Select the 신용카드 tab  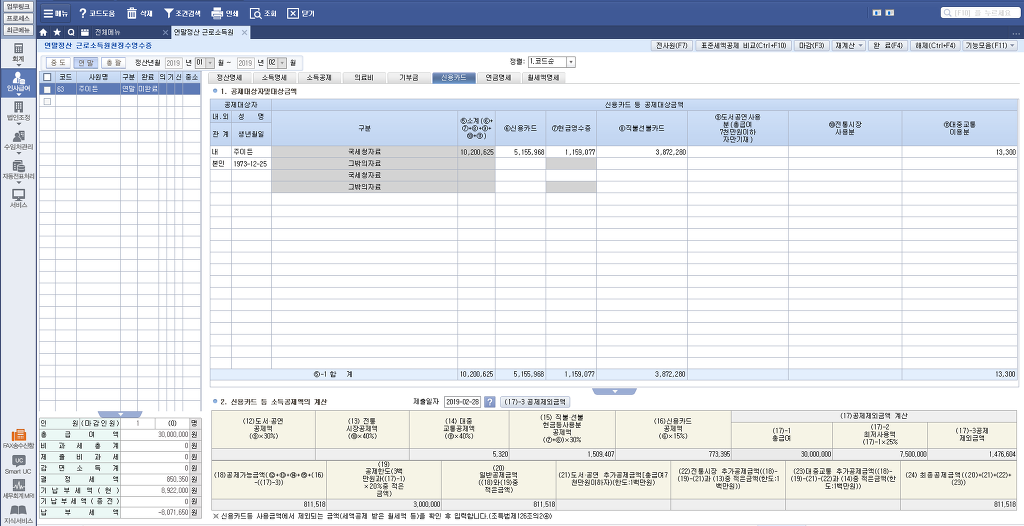[453, 78]
